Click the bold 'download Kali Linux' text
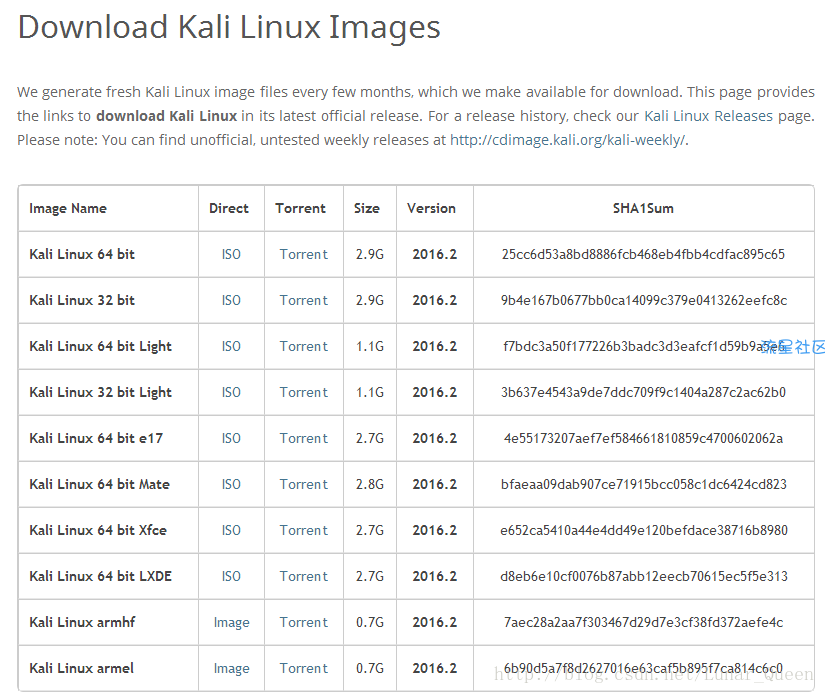 (x=167, y=116)
